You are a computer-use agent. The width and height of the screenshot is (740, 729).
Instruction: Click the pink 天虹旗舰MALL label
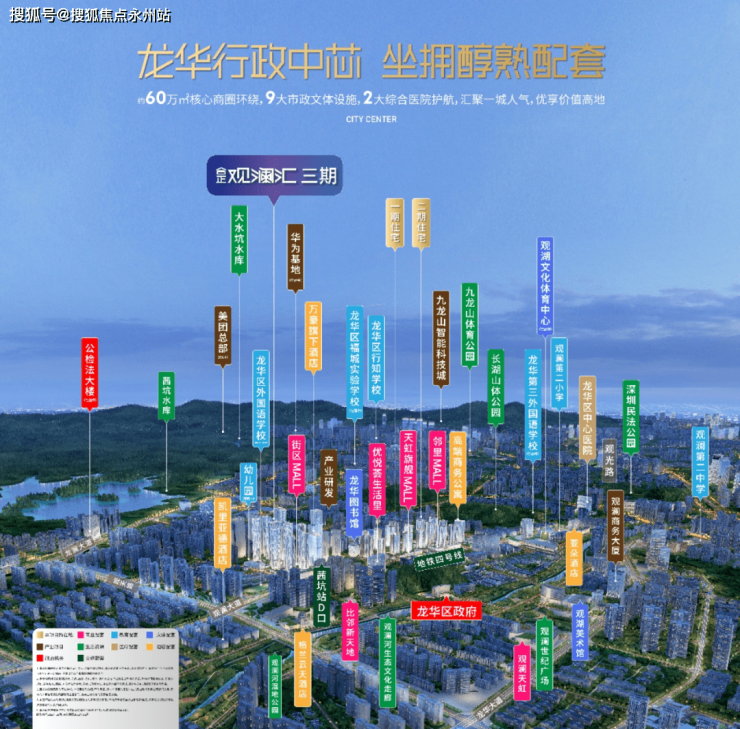click(x=408, y=469)
